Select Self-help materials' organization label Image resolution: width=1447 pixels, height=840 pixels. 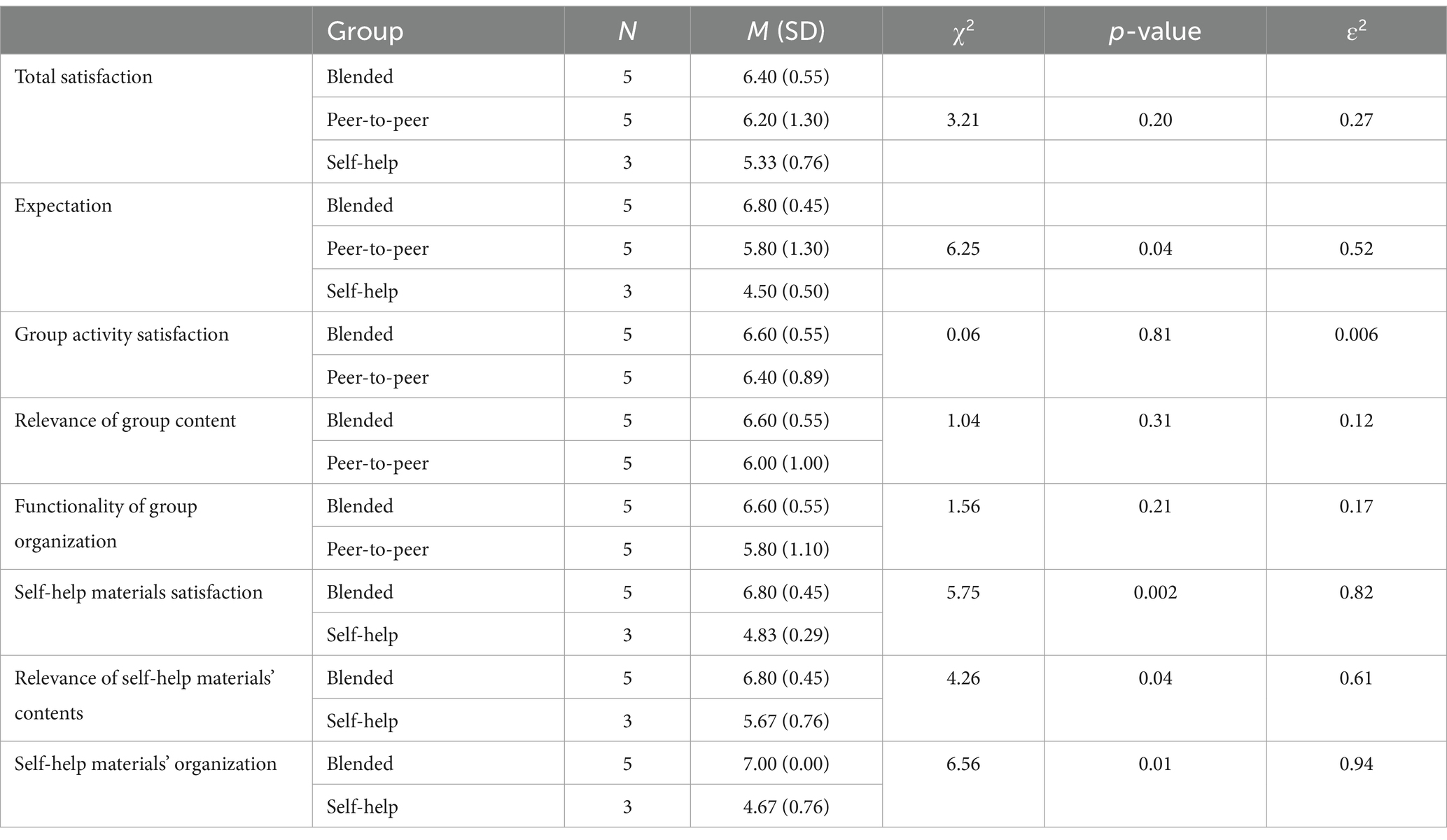[146, 764]
